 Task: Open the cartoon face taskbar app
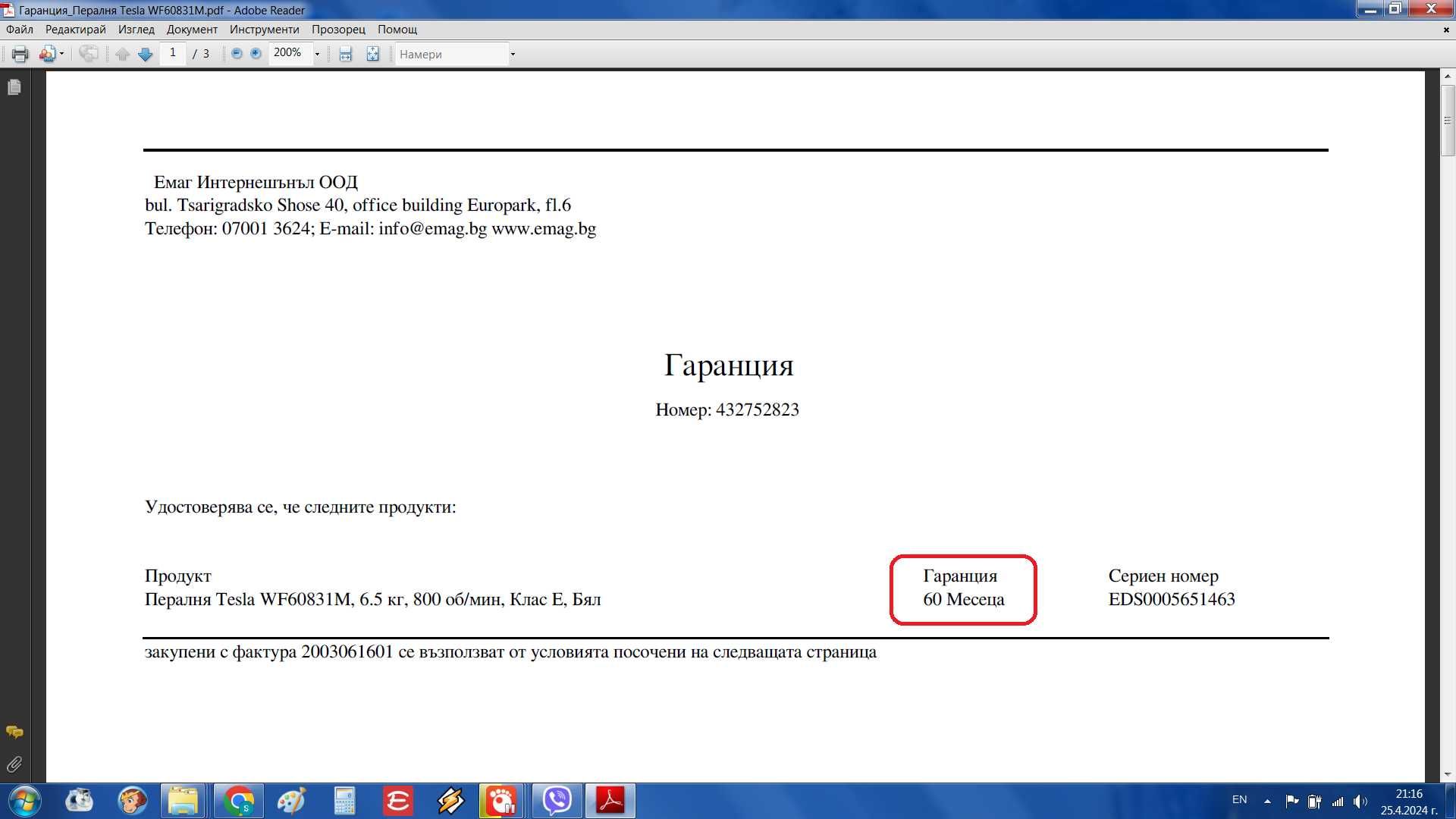pos(132,801)
